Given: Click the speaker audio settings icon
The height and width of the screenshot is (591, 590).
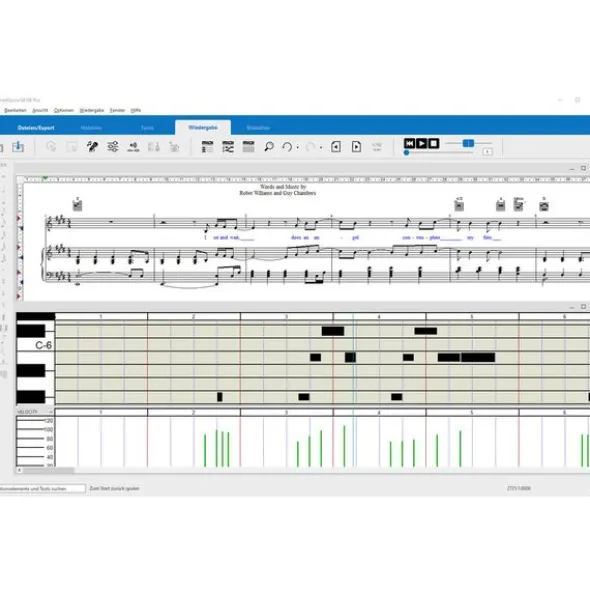Looking at the screenshot, I should (x=133, y=147).
